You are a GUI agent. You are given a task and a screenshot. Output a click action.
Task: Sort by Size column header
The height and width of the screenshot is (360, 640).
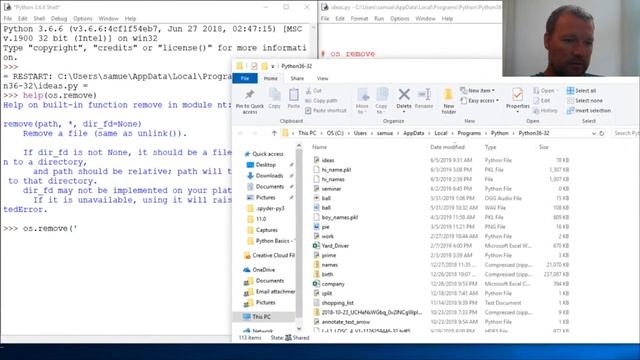click(x=544, y=147)
